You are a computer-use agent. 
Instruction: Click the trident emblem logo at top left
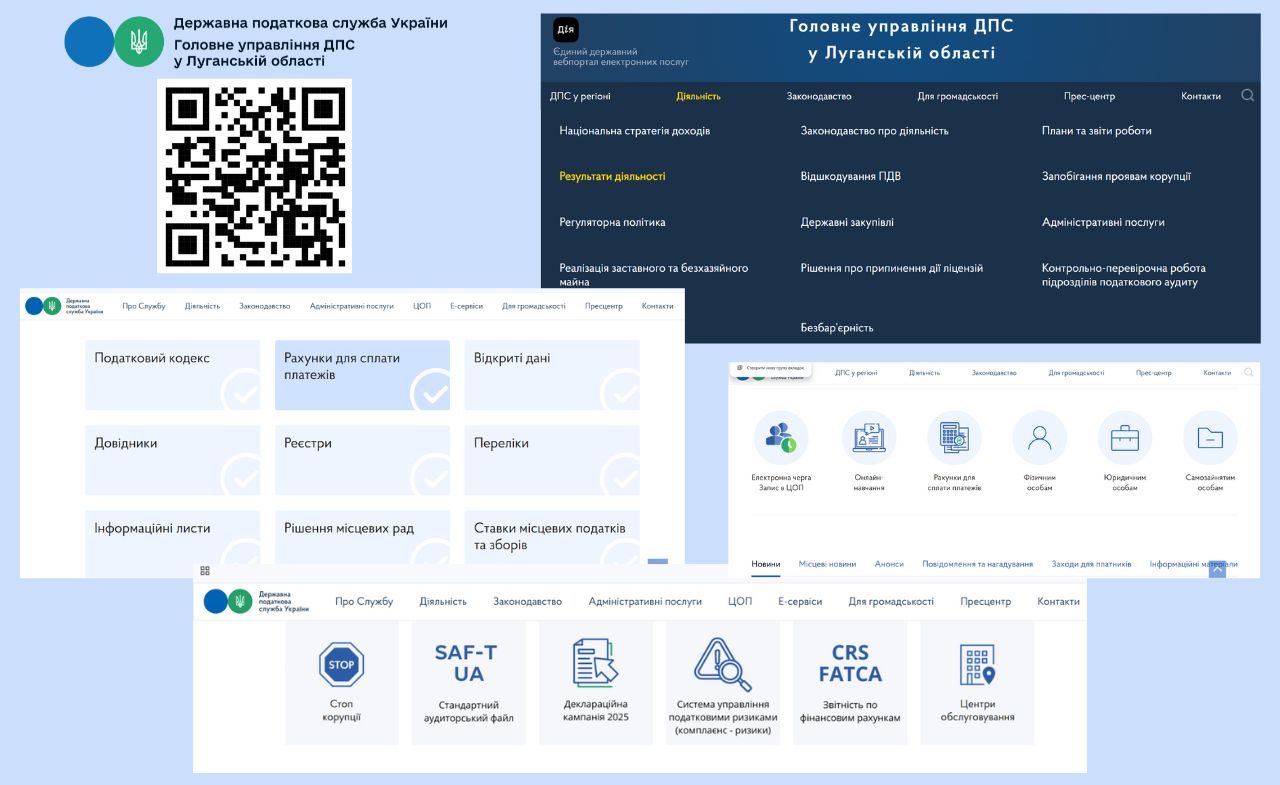pos(139,42)
